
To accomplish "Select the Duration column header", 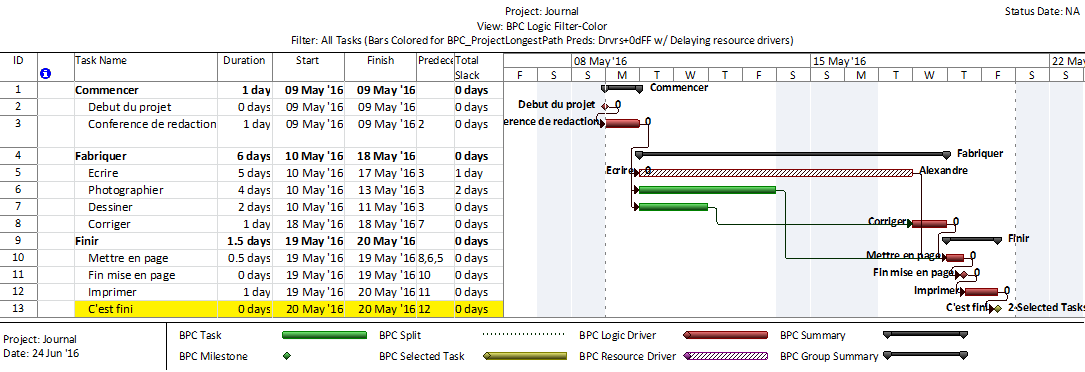I will [x=245, y=60].
